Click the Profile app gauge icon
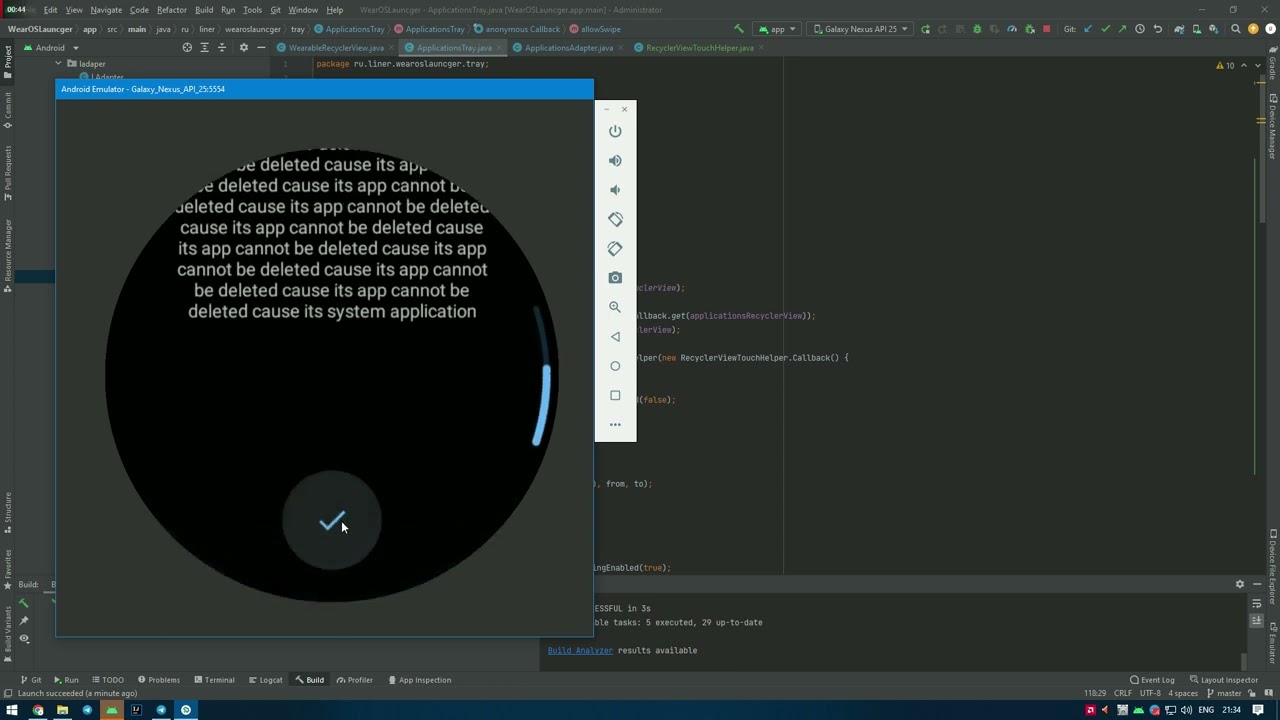 pyautogui.click(x=1012, y=29)
